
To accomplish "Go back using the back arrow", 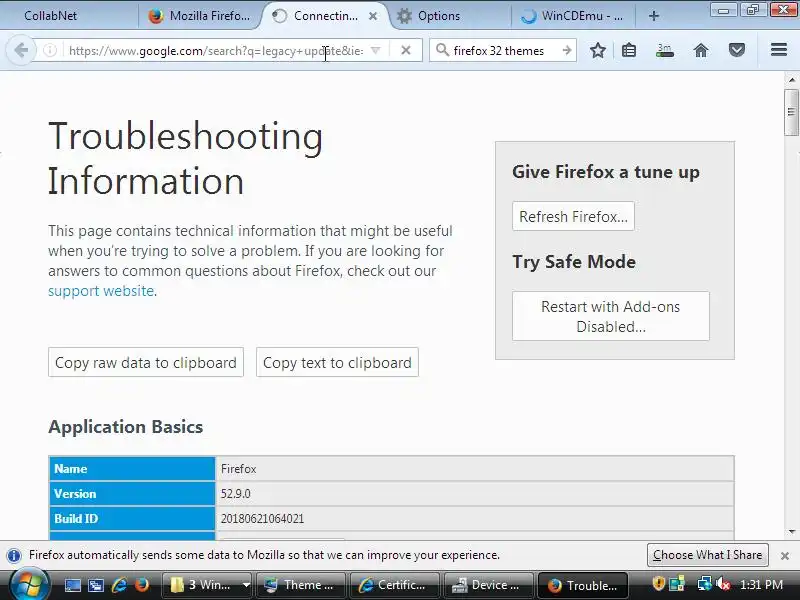I will pyautogui.click(x=21, y=50).
